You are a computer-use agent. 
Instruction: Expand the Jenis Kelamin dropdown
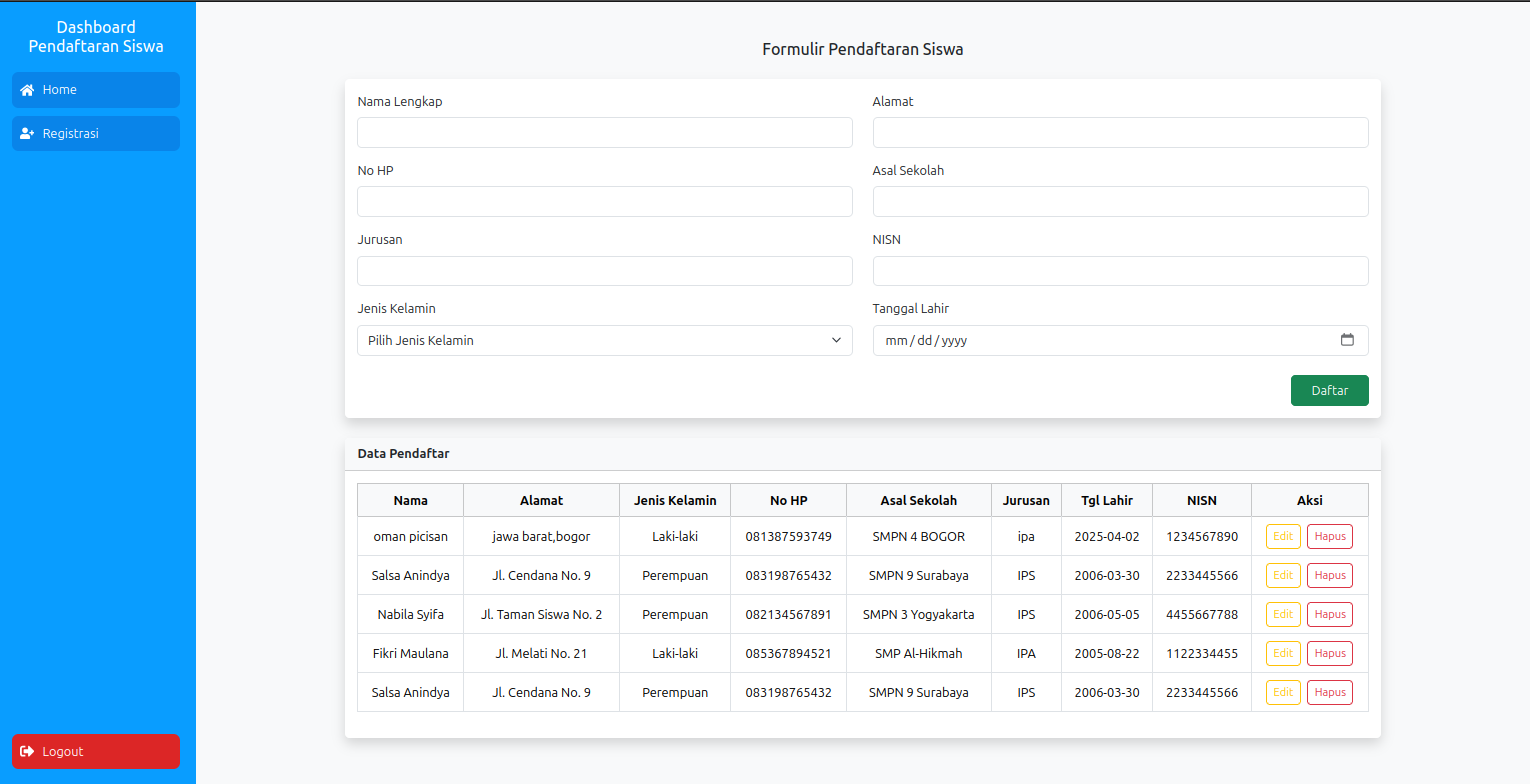coord(604,340)
